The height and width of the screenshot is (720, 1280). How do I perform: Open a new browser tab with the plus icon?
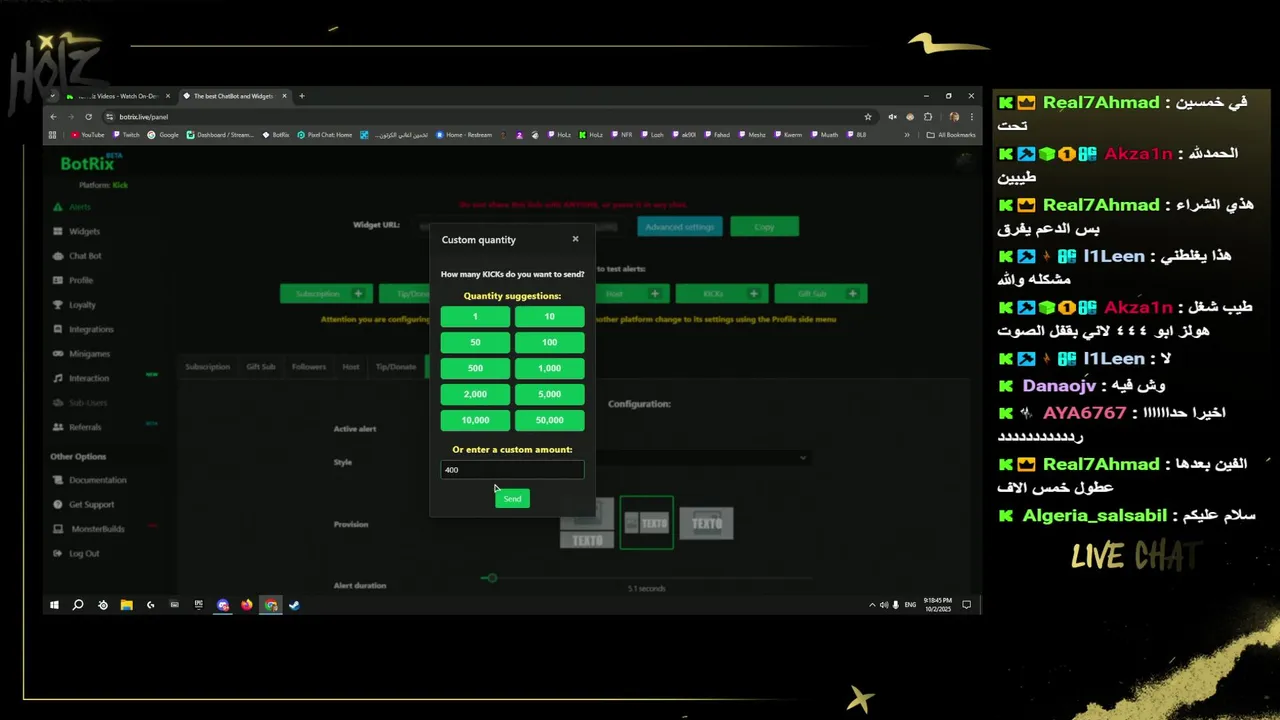(302, 96)
